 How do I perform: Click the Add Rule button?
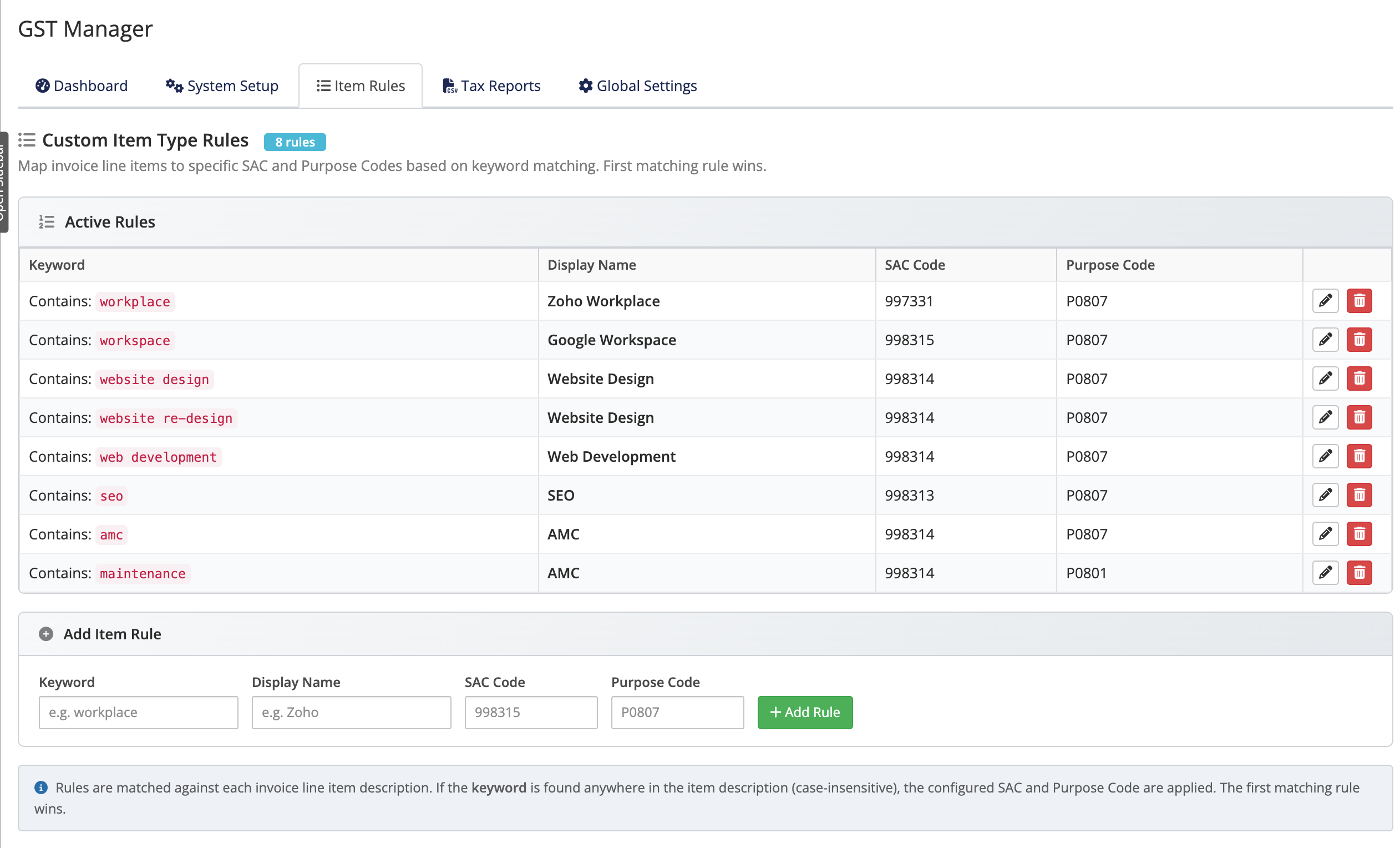pos(804,712)
